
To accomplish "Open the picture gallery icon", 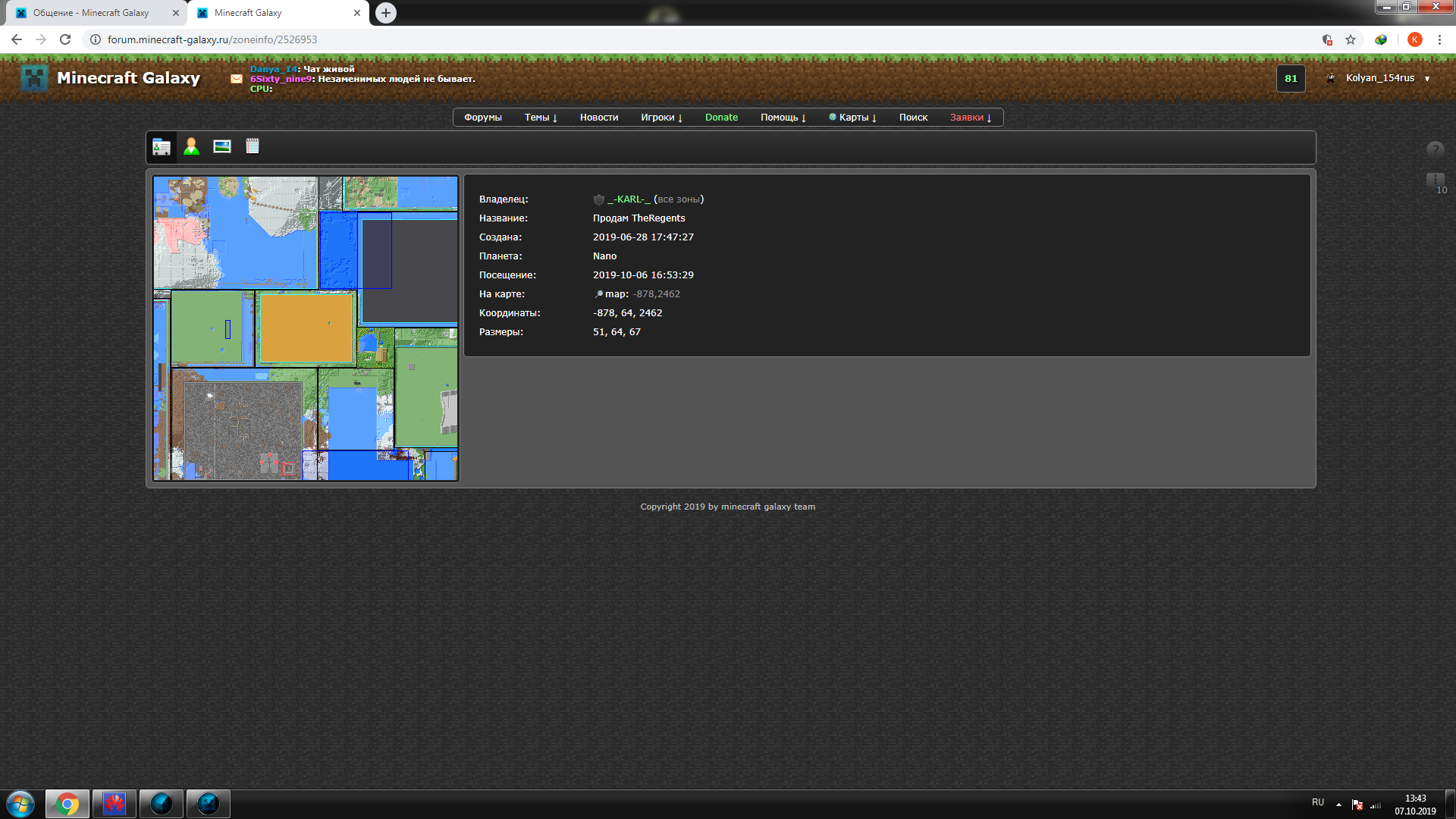I will [x=222, y=146].
